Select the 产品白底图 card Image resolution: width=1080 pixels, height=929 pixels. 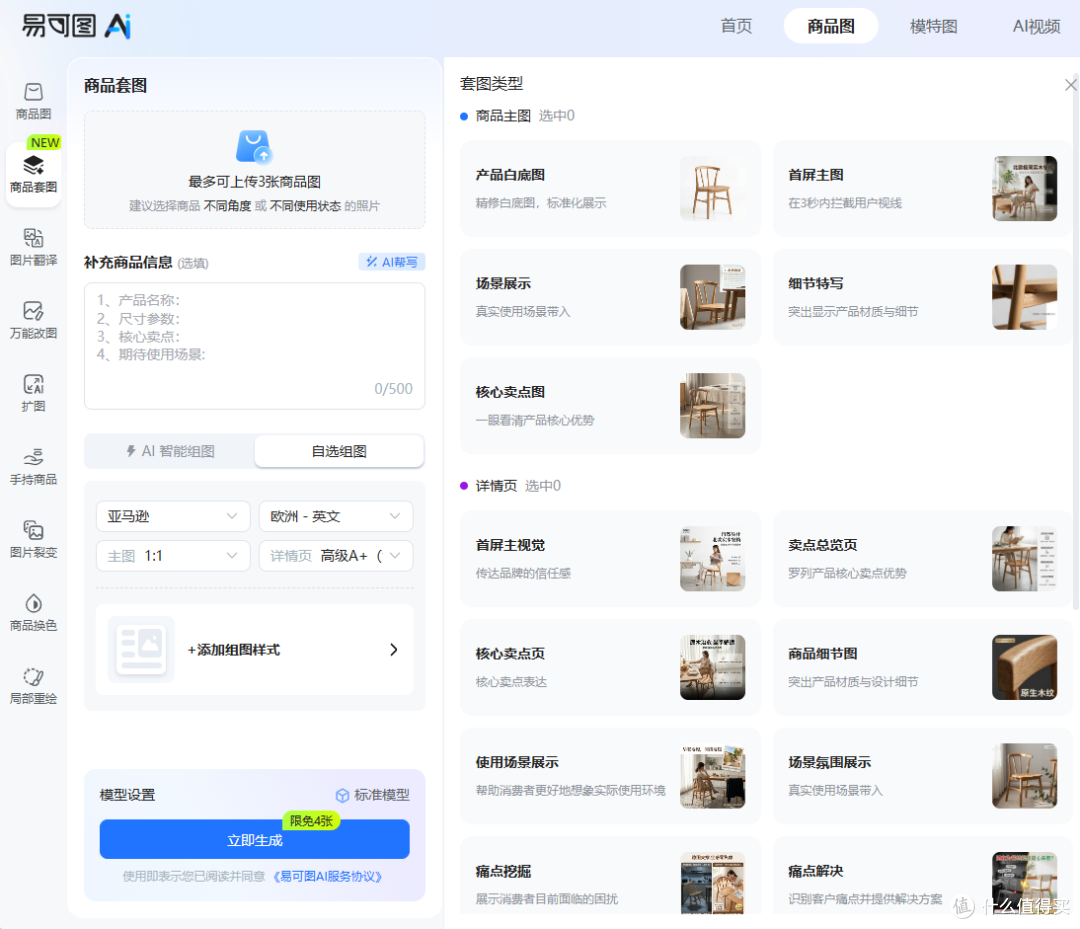(x=610, y=189)
